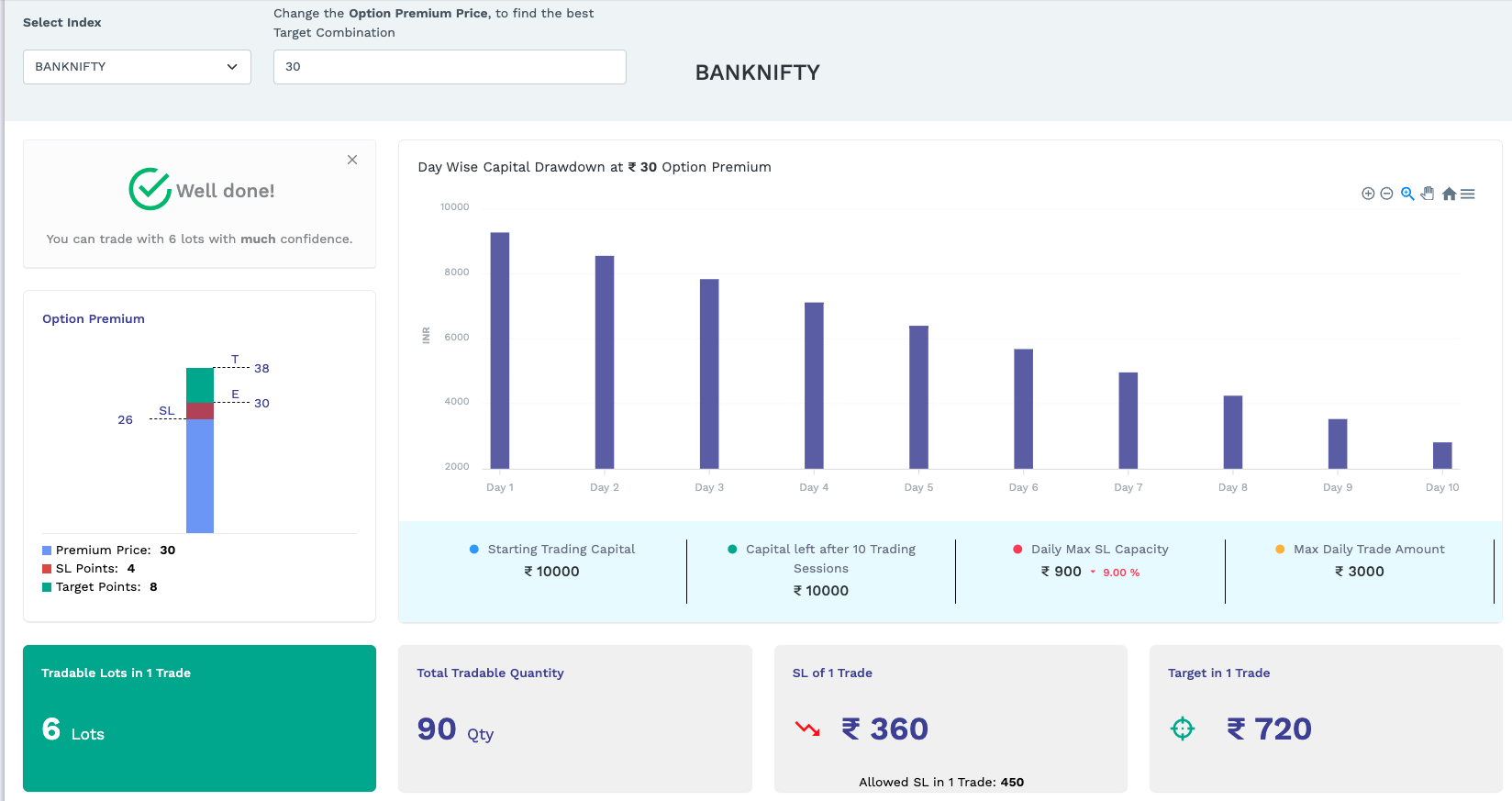This screenshot has height=801, width=1512.
Task: Activate the chart panning hand tool
Action: pyautogui.click(x=1428, y=194)
